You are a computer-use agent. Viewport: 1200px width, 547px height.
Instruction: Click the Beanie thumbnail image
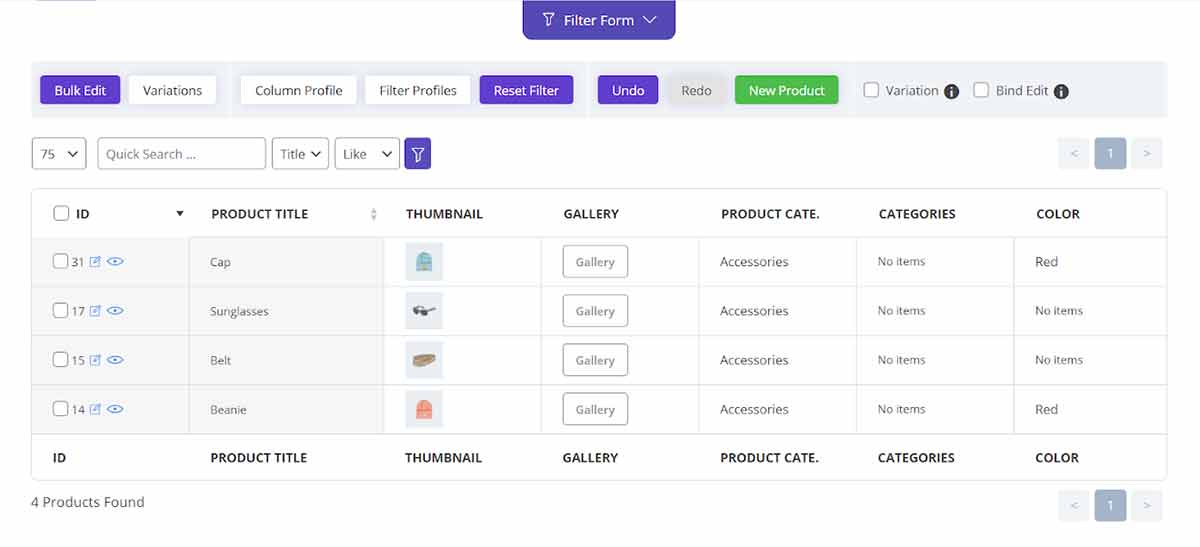coord(424,409)
